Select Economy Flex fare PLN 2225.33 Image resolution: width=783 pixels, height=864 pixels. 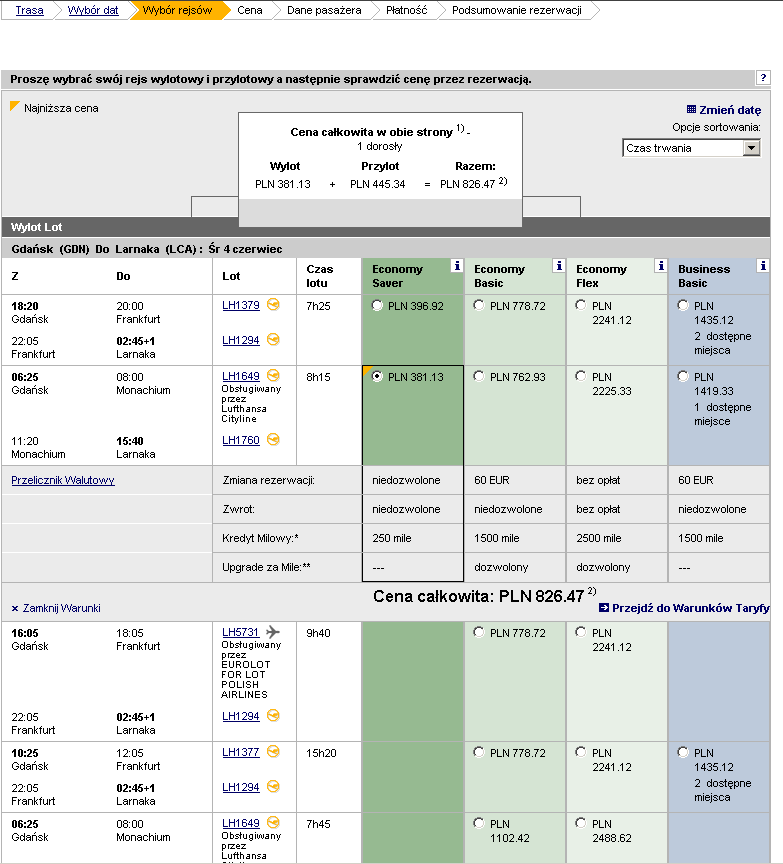pyautogui.click(x=581, y=376)
